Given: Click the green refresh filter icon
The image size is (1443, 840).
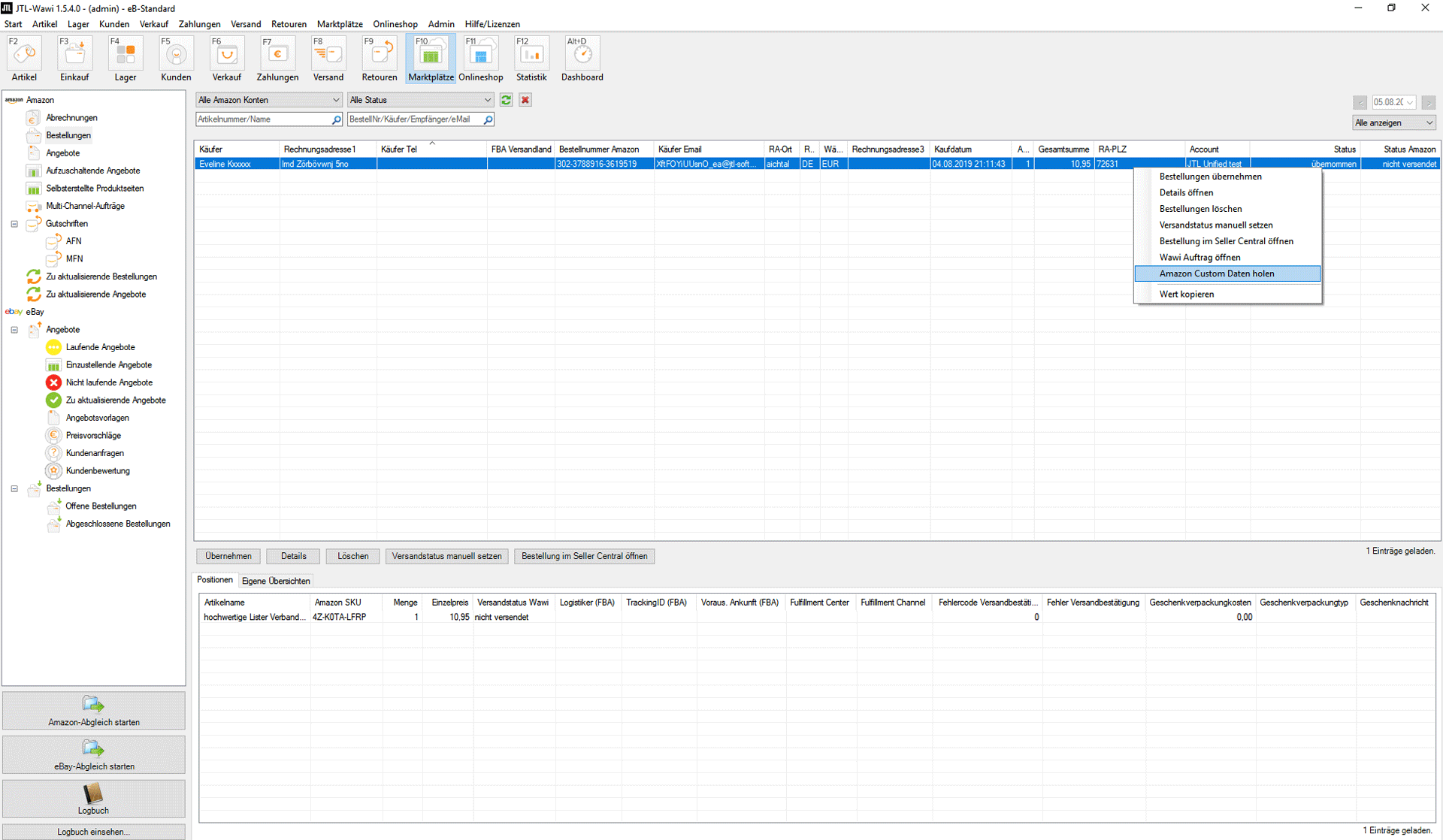Looking at the screenshot, I should click(507, 100).
